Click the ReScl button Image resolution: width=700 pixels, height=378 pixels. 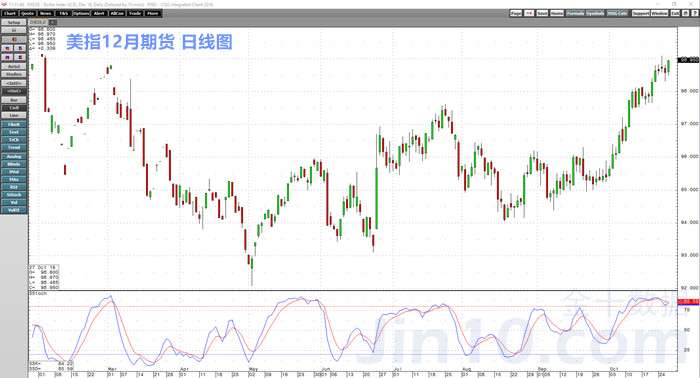14,66
